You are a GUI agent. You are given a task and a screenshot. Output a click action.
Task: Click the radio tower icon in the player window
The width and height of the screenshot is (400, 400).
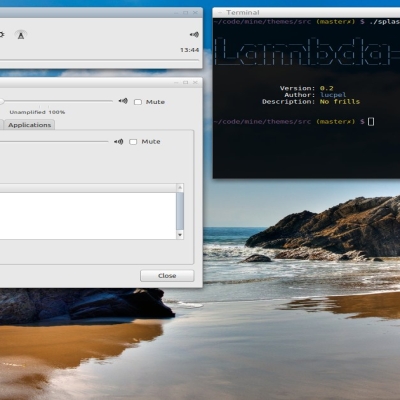[x=21, y=35]
